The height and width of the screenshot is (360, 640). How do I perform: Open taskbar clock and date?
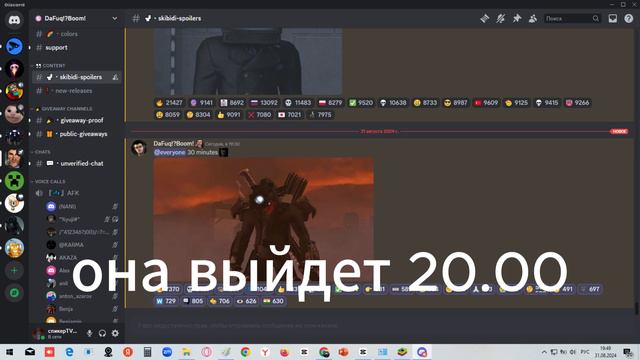click(x=606, y=352)
